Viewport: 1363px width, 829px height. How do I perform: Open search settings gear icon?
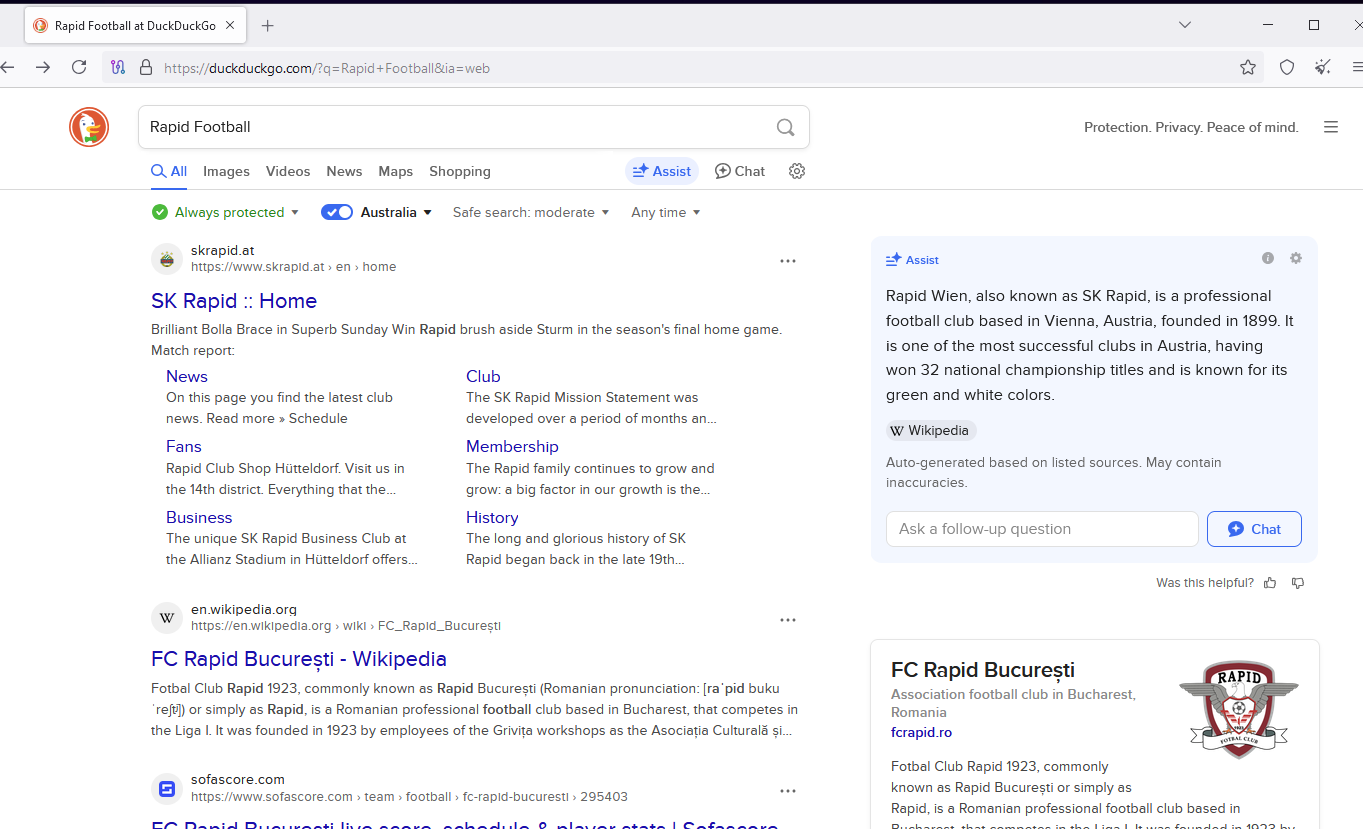click(797, 171)
